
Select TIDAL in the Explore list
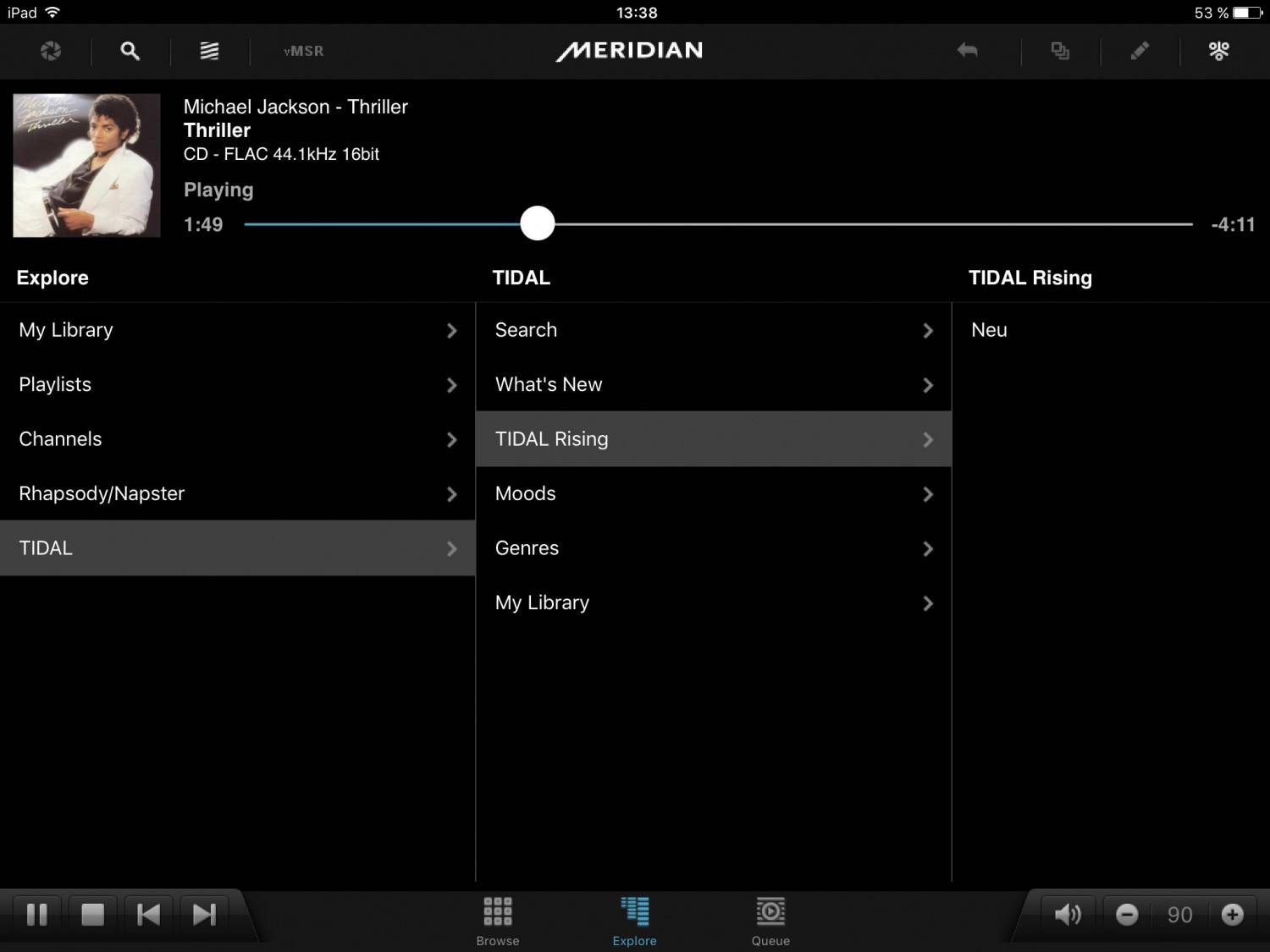click(x=238, y=548)
